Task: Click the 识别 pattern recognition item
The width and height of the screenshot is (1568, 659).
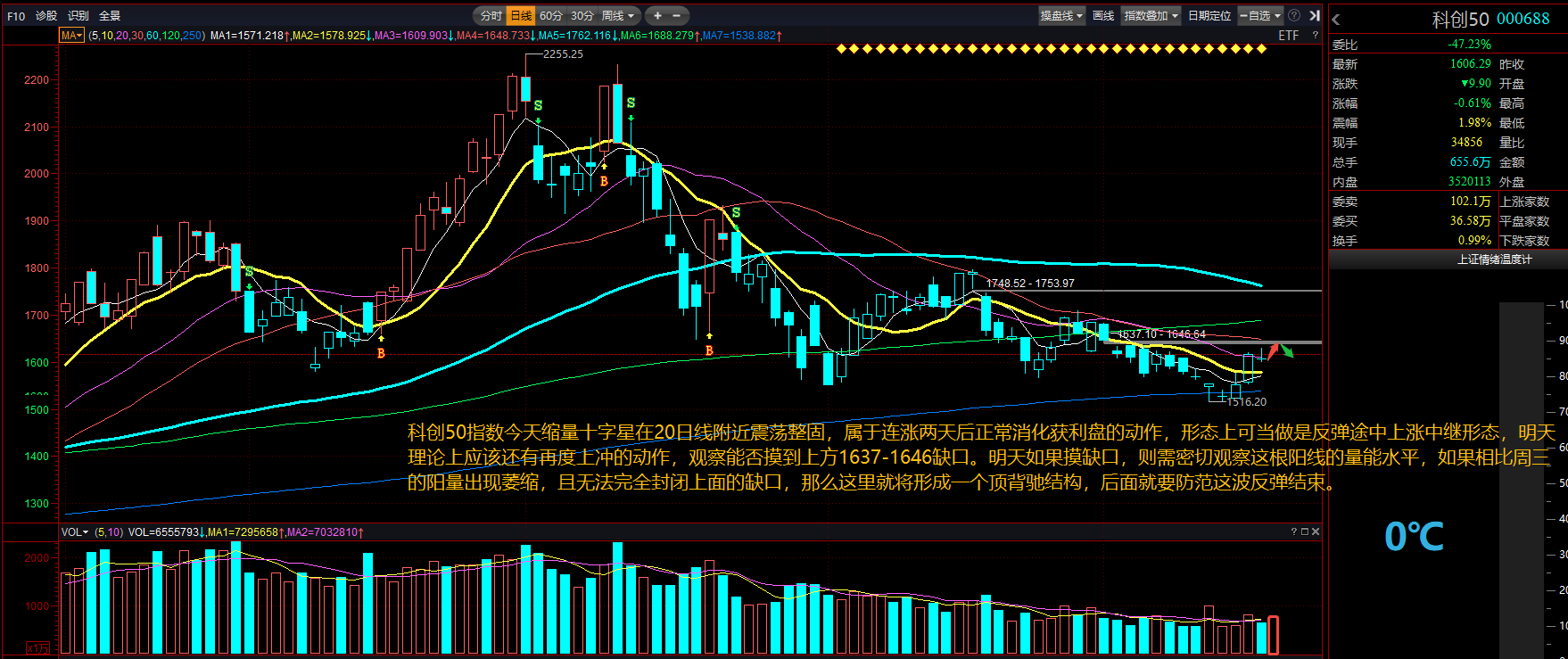Action: [78, 16]
